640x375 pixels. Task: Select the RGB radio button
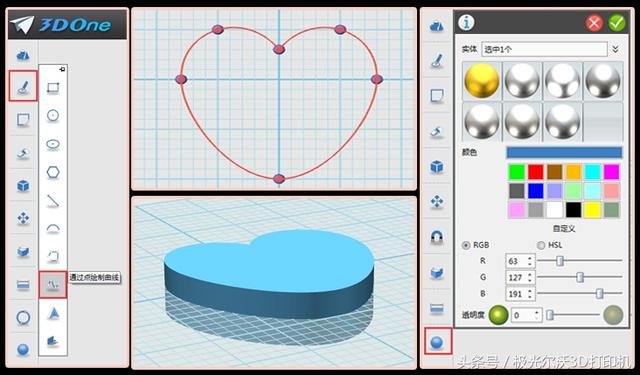[466, 245]
